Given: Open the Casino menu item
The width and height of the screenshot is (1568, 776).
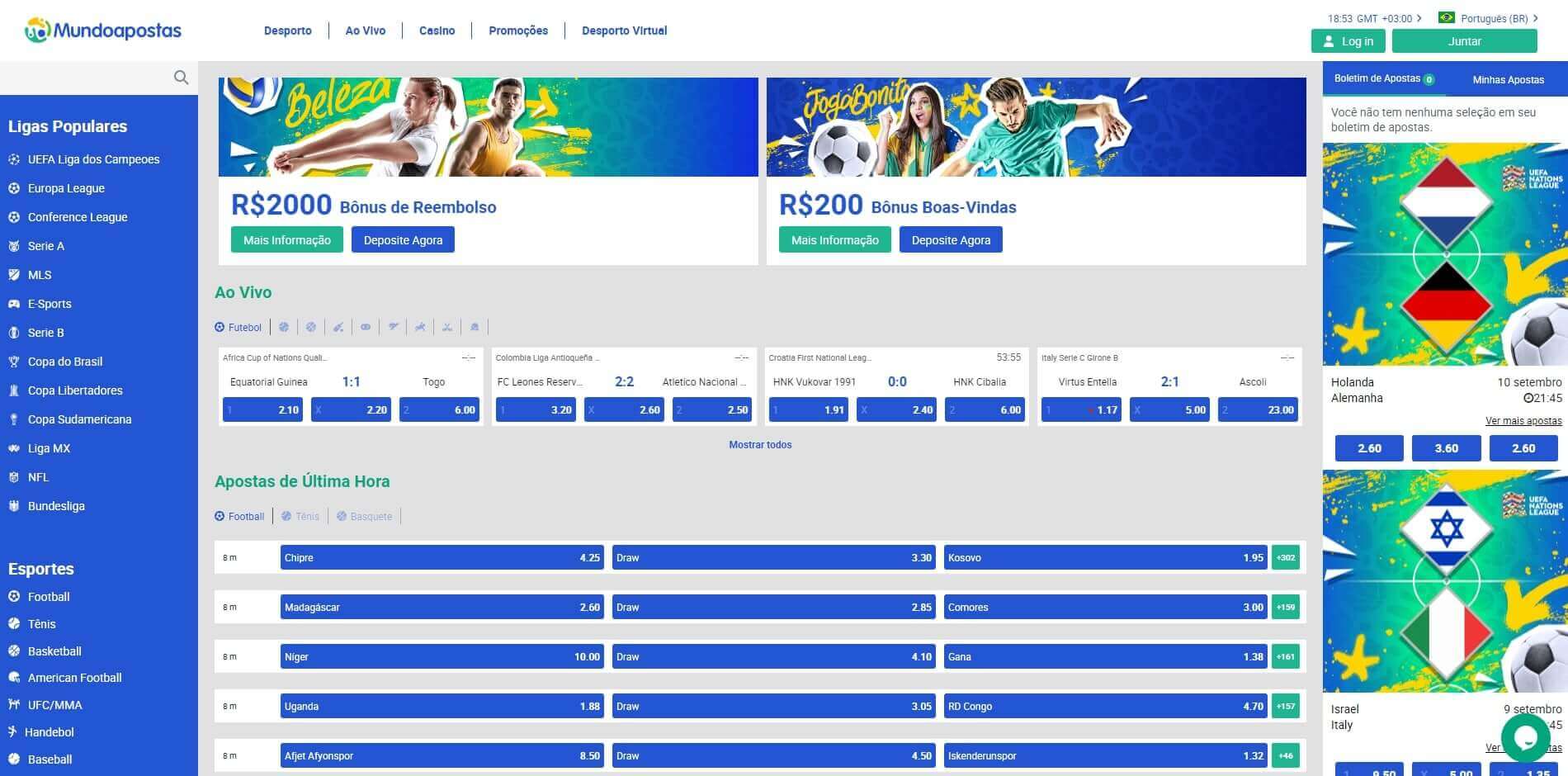Looking at the screenshot, I should [436, 31].
